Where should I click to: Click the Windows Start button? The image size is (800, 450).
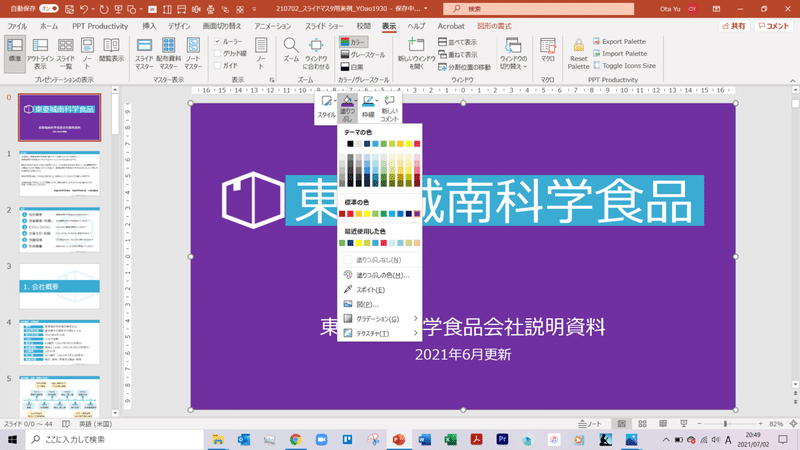12,439
